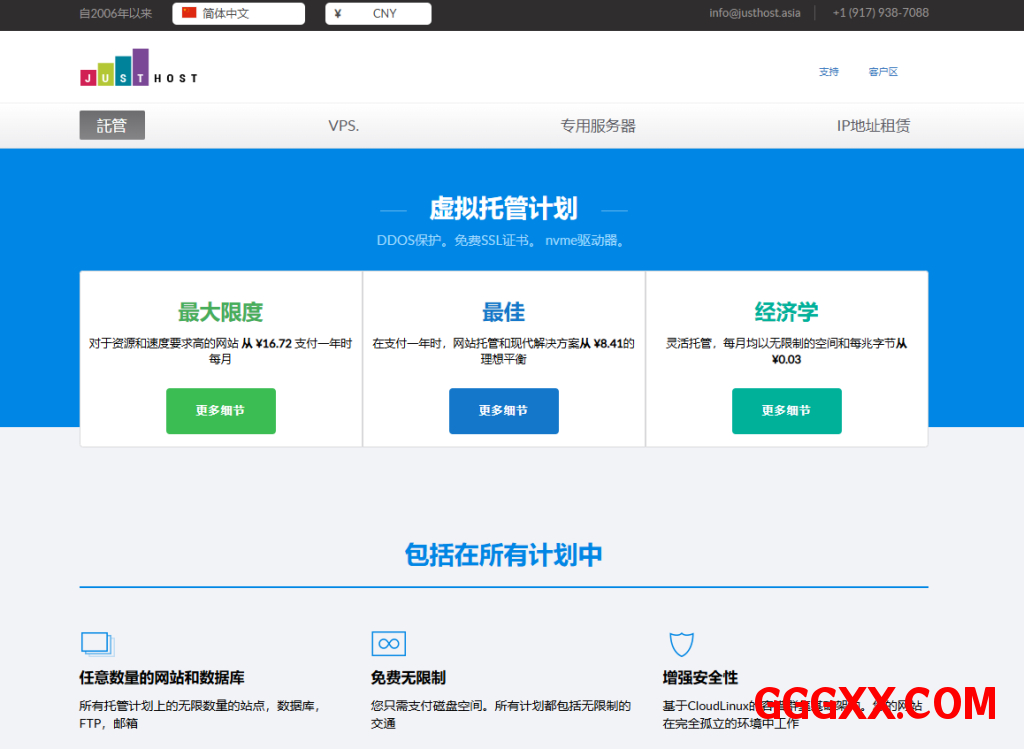The height and width of the screenshot is (749, 1024).
Task: Select the 託管 hosting tab
Action: (112, 126)
